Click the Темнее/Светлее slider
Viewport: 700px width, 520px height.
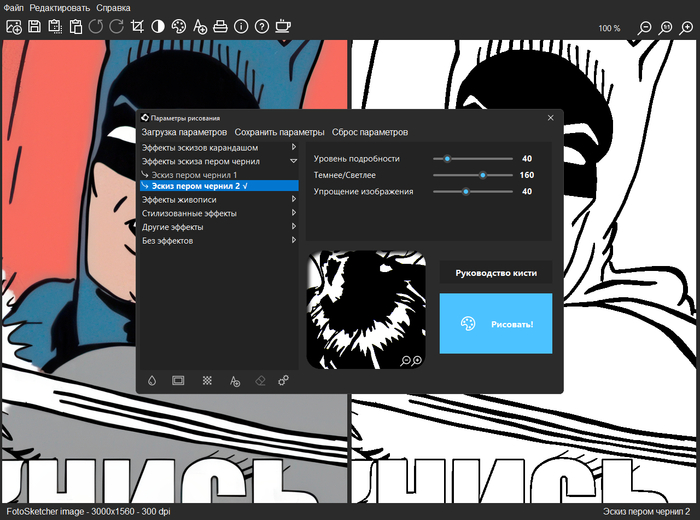(473, 175)
